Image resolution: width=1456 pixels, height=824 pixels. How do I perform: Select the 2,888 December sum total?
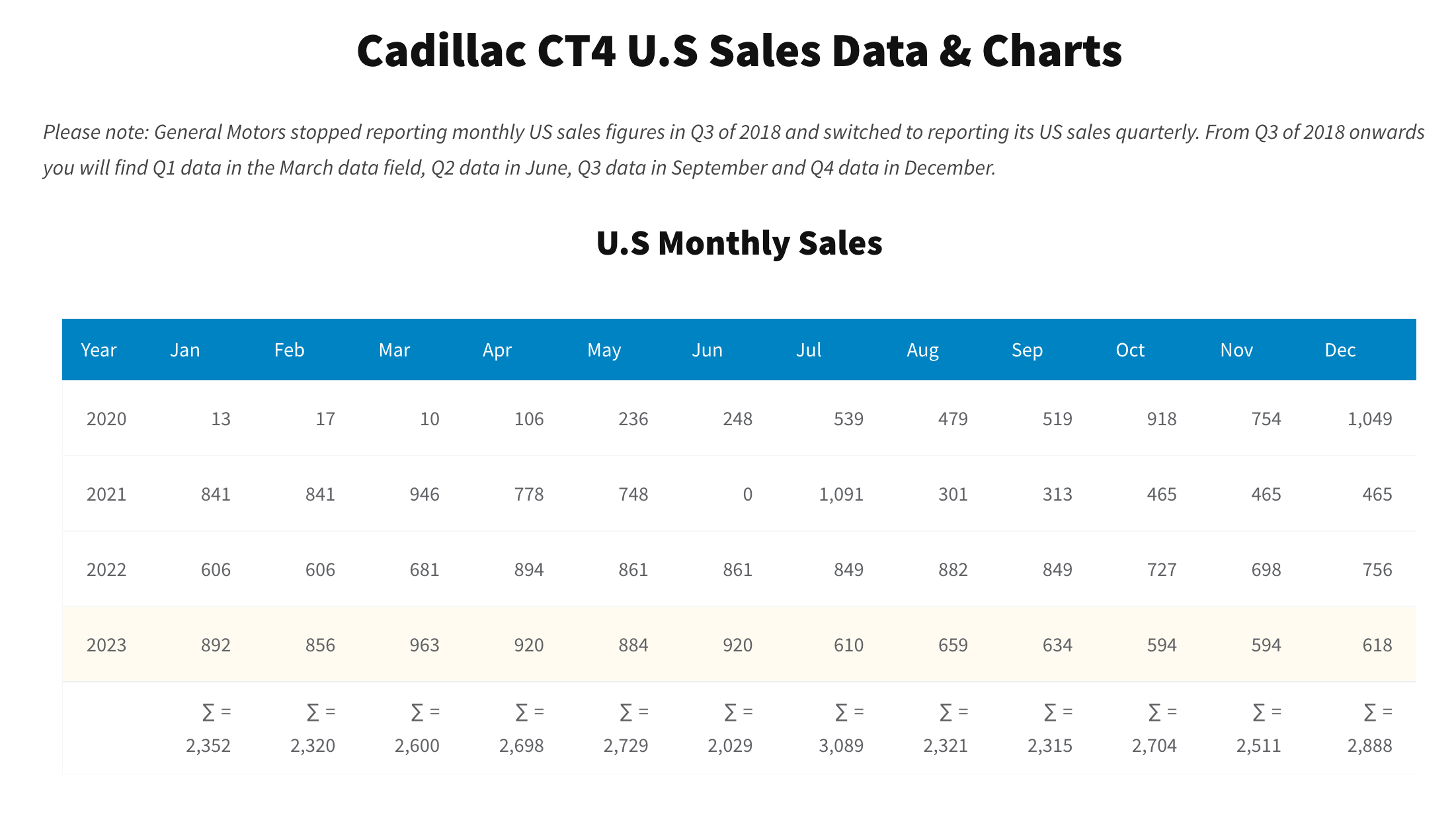(1369, 745)
